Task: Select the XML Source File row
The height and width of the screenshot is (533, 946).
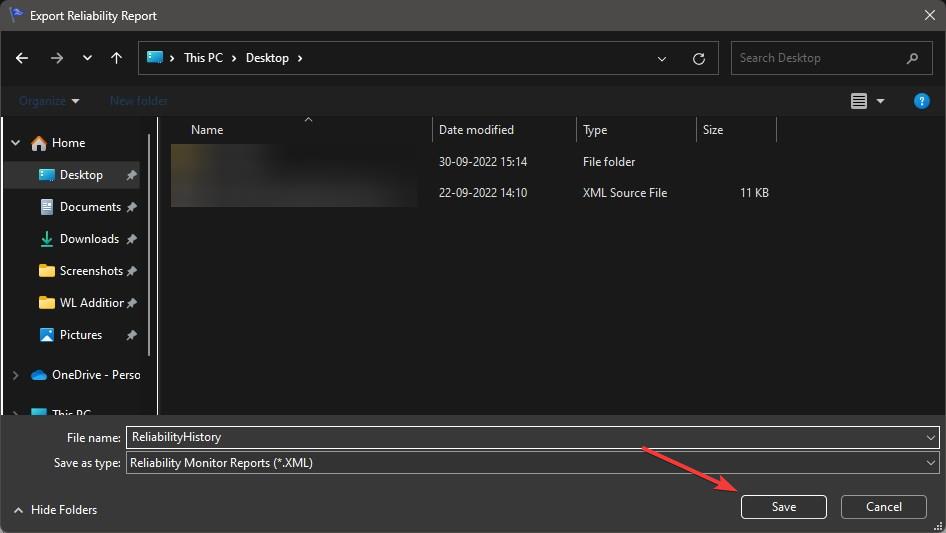Action: [473, 193]
